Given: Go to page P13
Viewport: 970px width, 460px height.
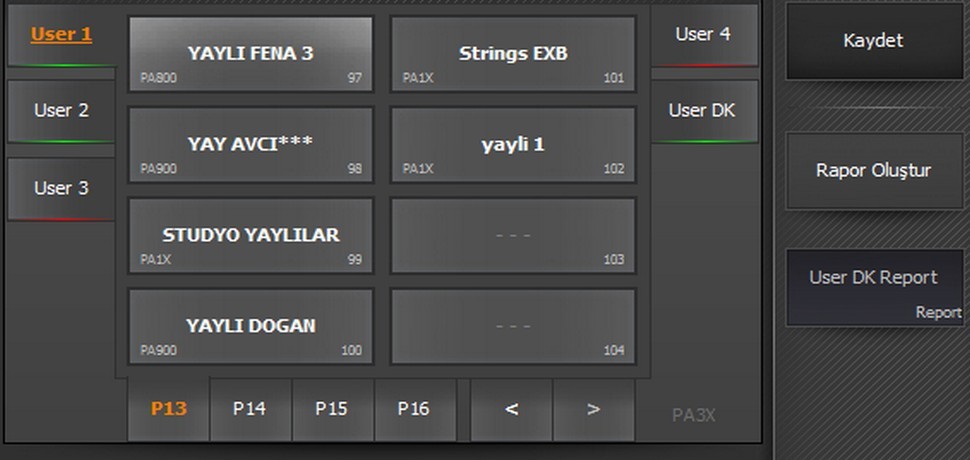Looking at the screenshot, I should click(x=168, y=409).
